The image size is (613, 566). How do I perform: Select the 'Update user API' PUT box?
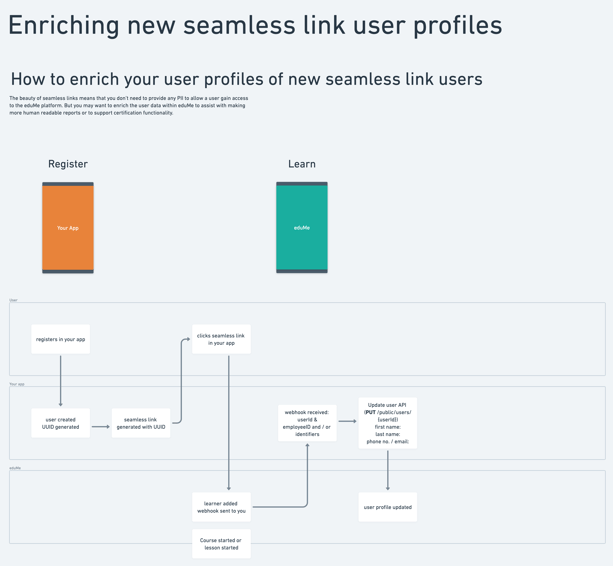(x=388, y=423)
